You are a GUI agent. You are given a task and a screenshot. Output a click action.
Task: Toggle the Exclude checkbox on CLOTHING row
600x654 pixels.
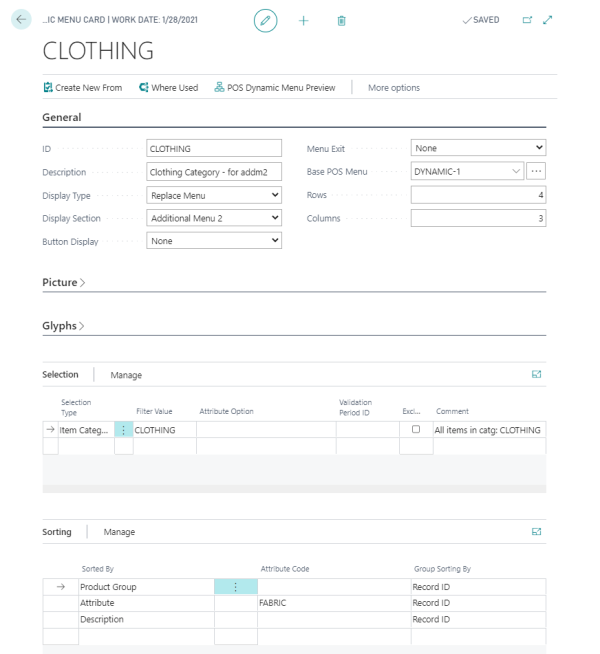click(x=416, y=429)
